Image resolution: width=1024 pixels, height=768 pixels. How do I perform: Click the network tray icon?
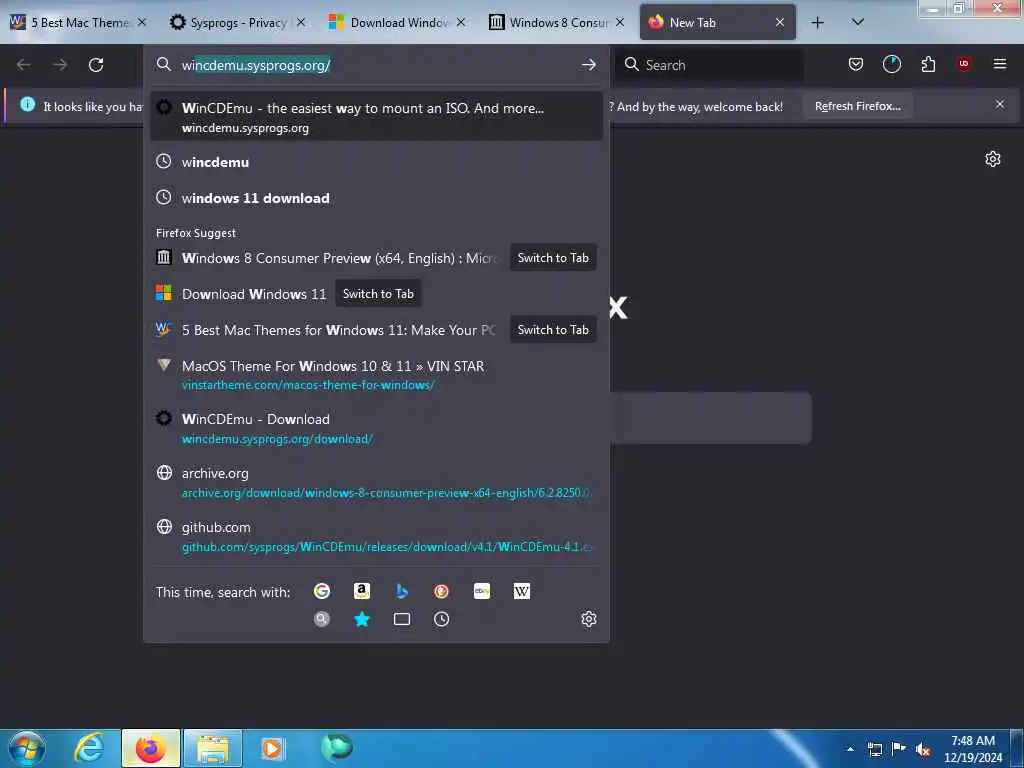tap(874, 750)
